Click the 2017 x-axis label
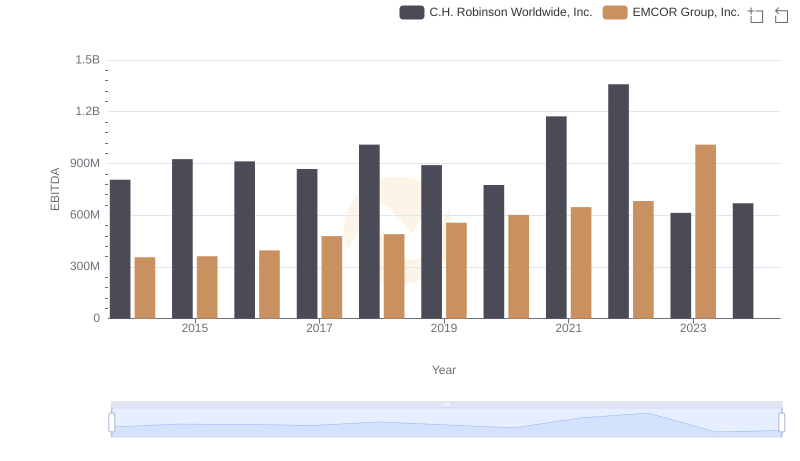 coord(319,328)
